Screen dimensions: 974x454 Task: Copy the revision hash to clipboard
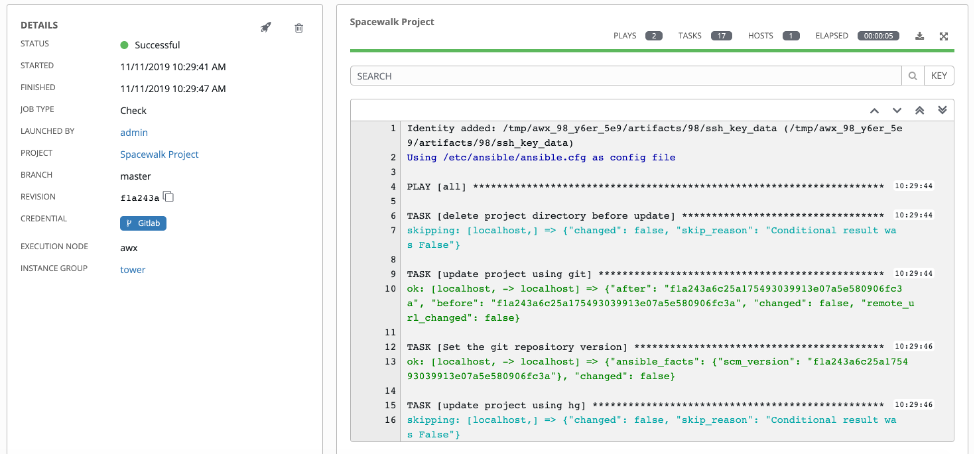169,197
